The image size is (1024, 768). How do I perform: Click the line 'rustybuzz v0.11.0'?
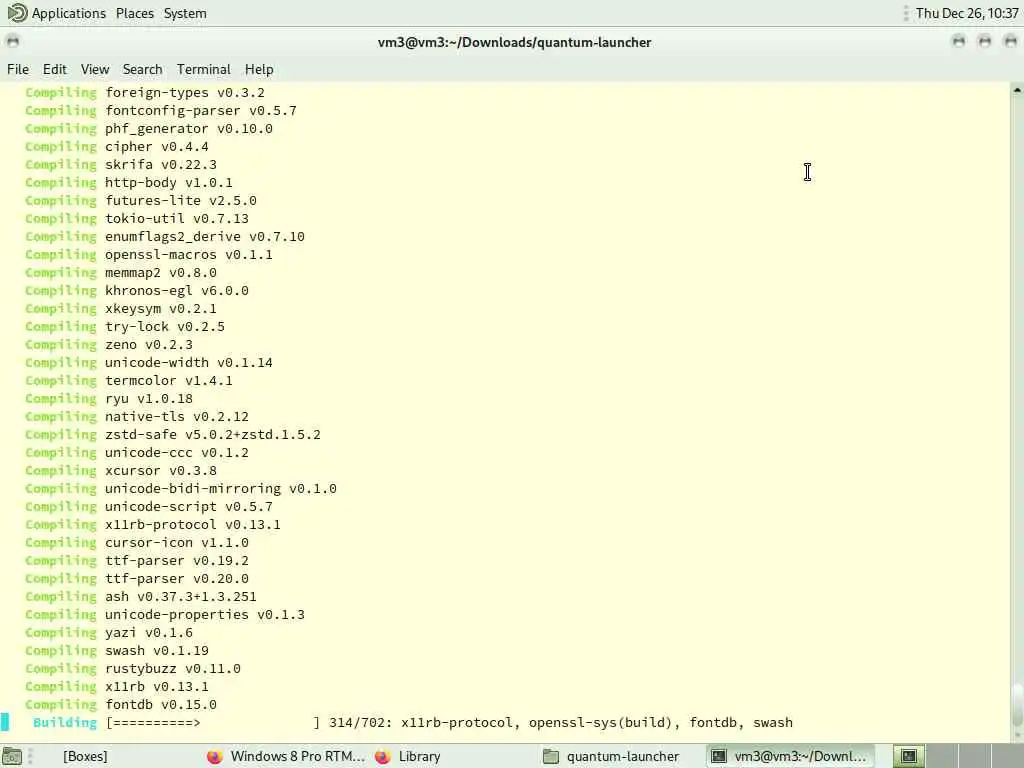pos(173,669)
